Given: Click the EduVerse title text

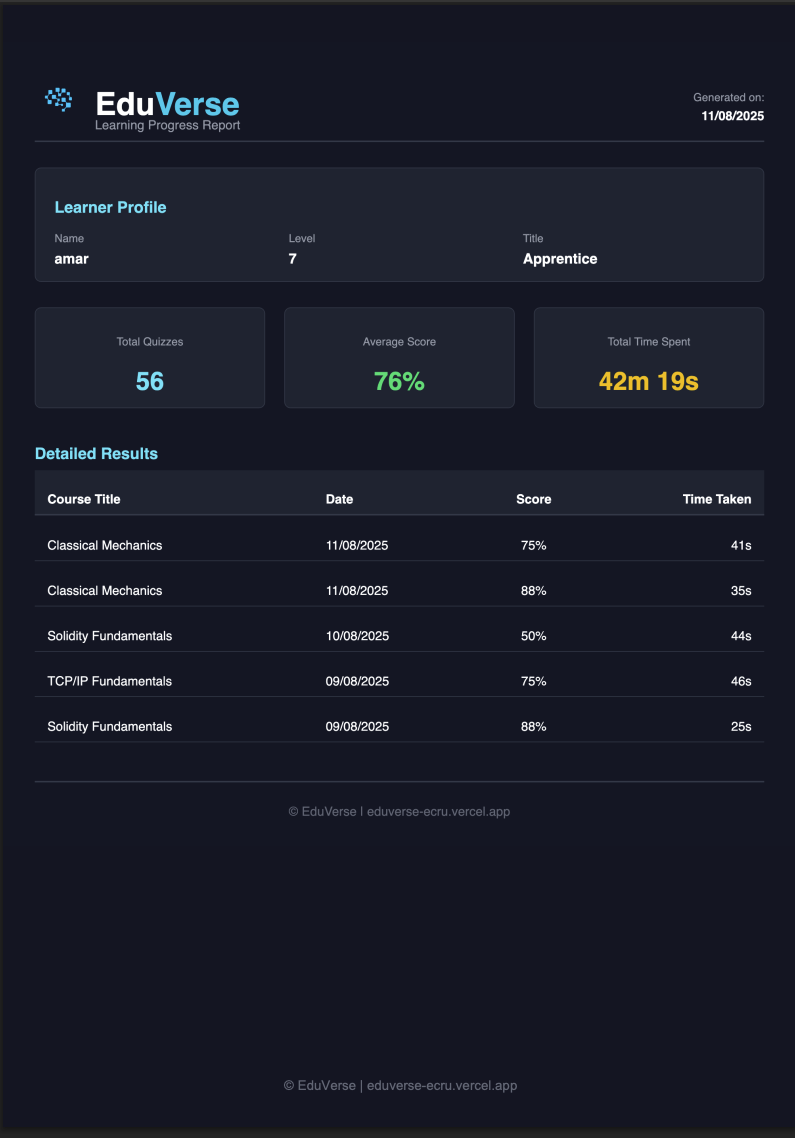Looking at the screenshot, I should (167, 104).
